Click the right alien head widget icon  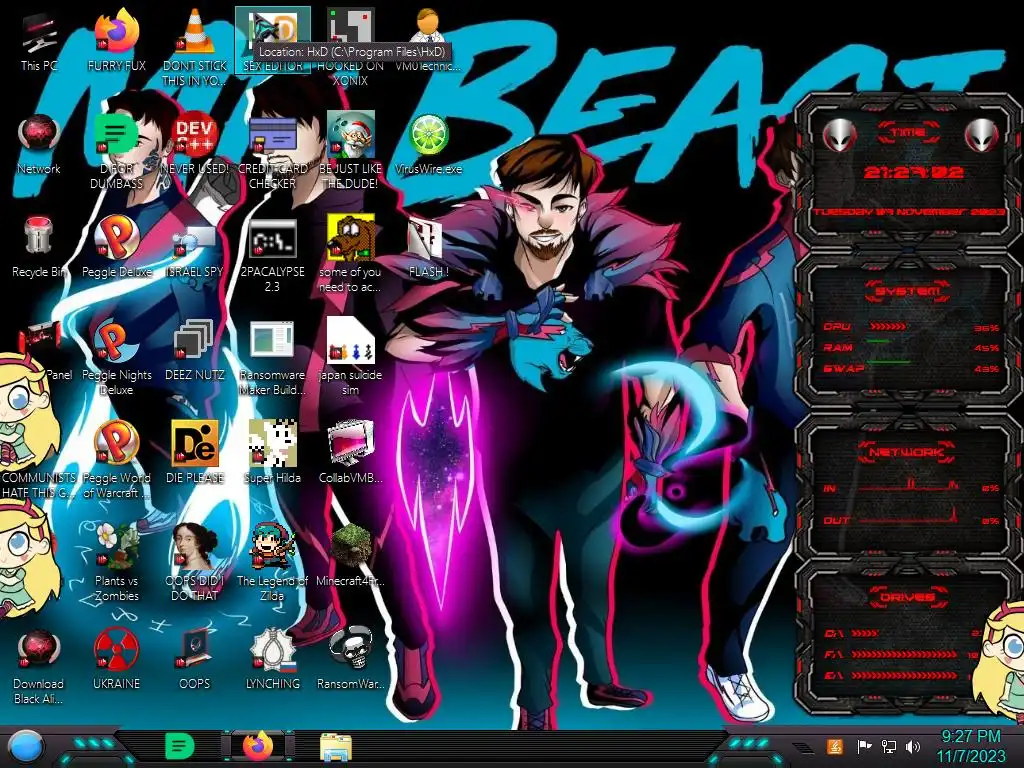point(981,135)
